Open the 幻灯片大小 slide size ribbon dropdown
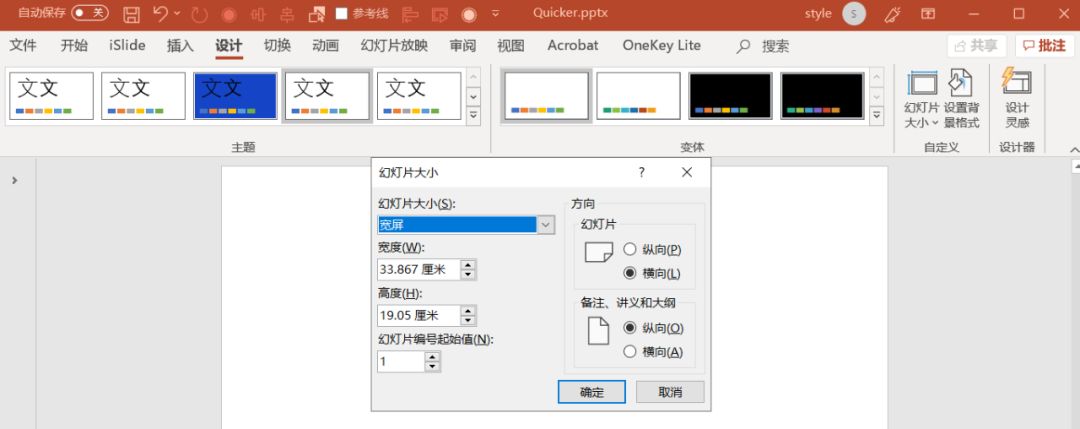This screenshot has width=1080, height=429. pyautogui.click(x=922, y=100)
